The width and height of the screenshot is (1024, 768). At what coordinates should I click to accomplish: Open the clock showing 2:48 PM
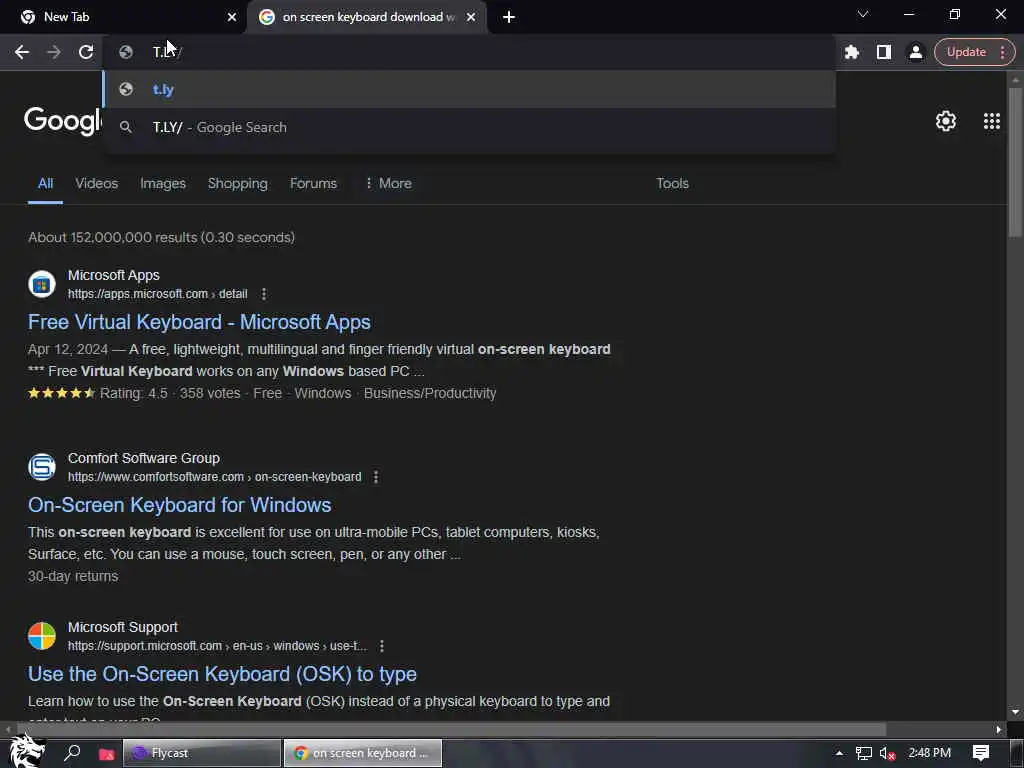tap(929, 753)
